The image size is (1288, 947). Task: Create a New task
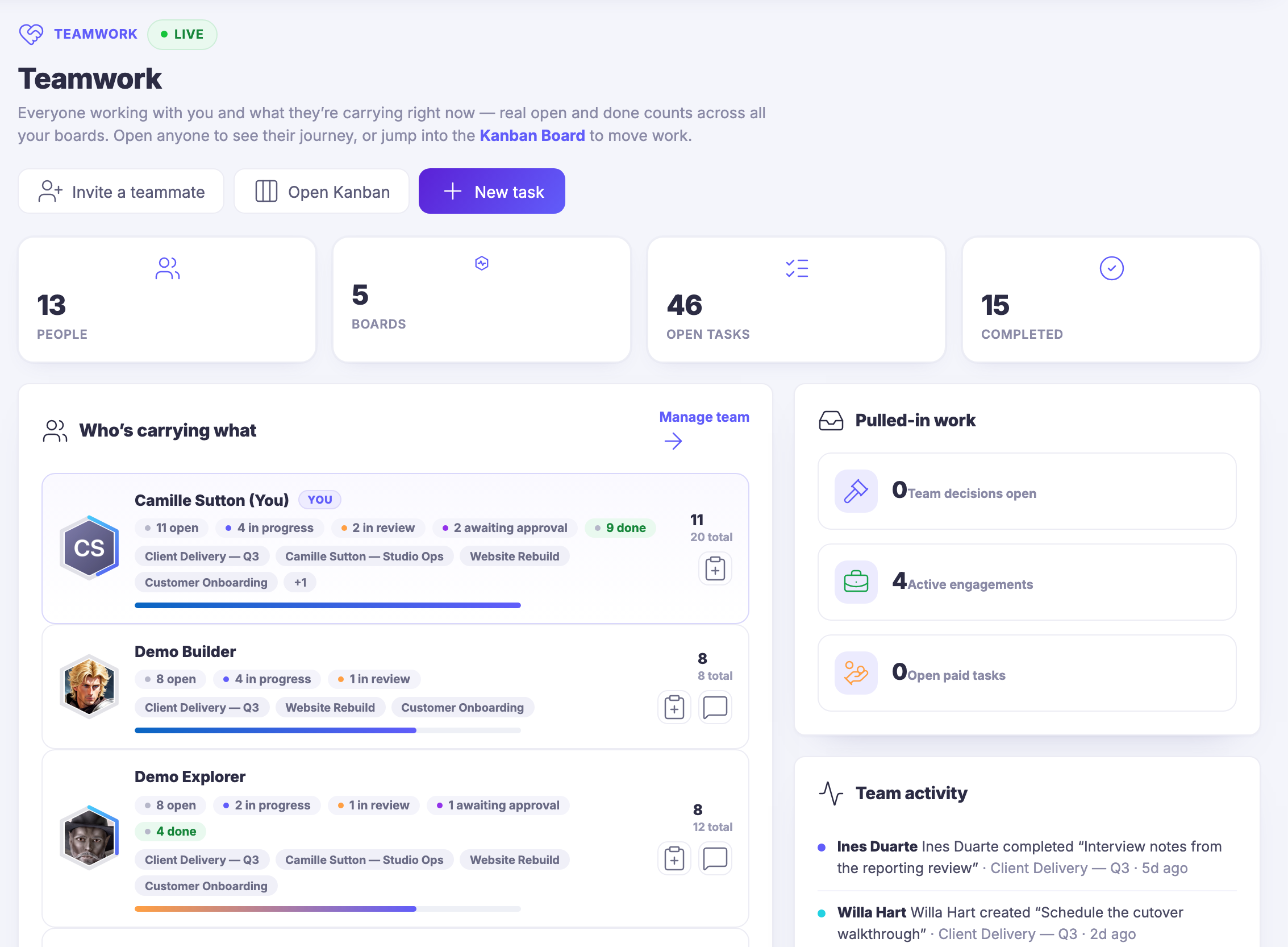pos(491,192)
